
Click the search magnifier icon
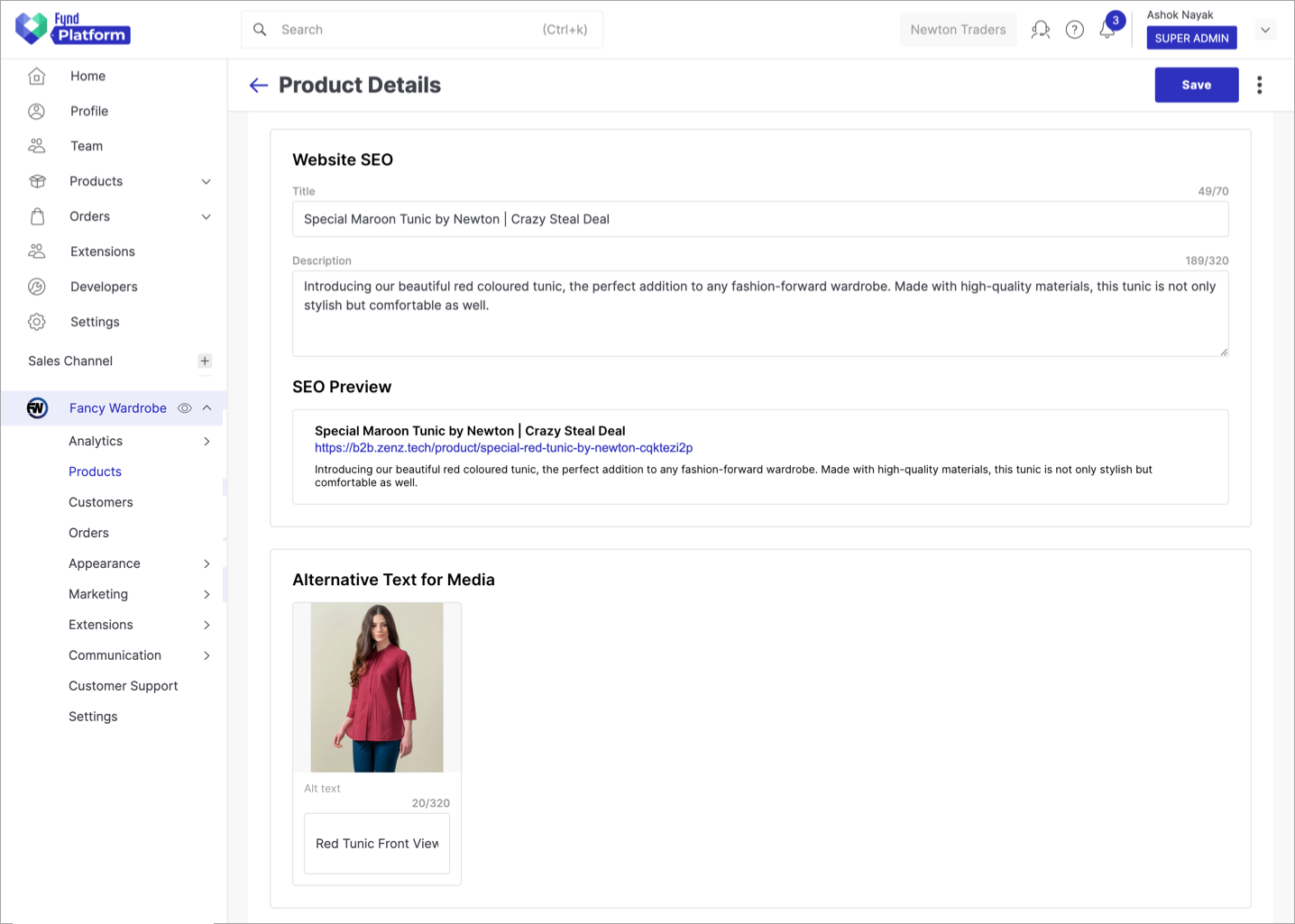[260, 29]
